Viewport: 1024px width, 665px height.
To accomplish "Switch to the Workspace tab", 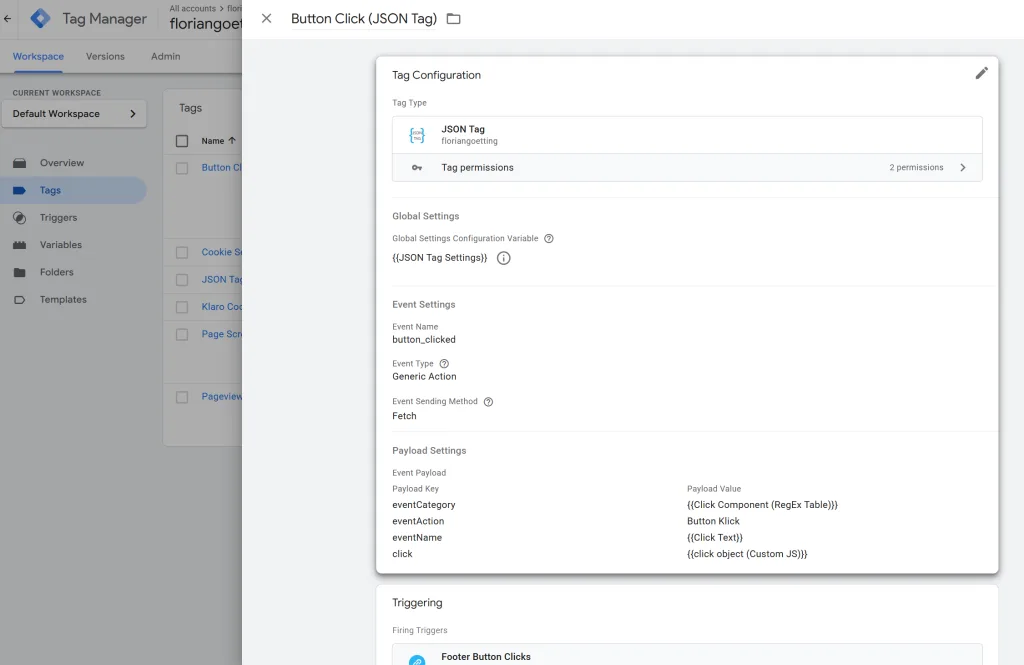I will pyautogui.click(x=39, y=57).
